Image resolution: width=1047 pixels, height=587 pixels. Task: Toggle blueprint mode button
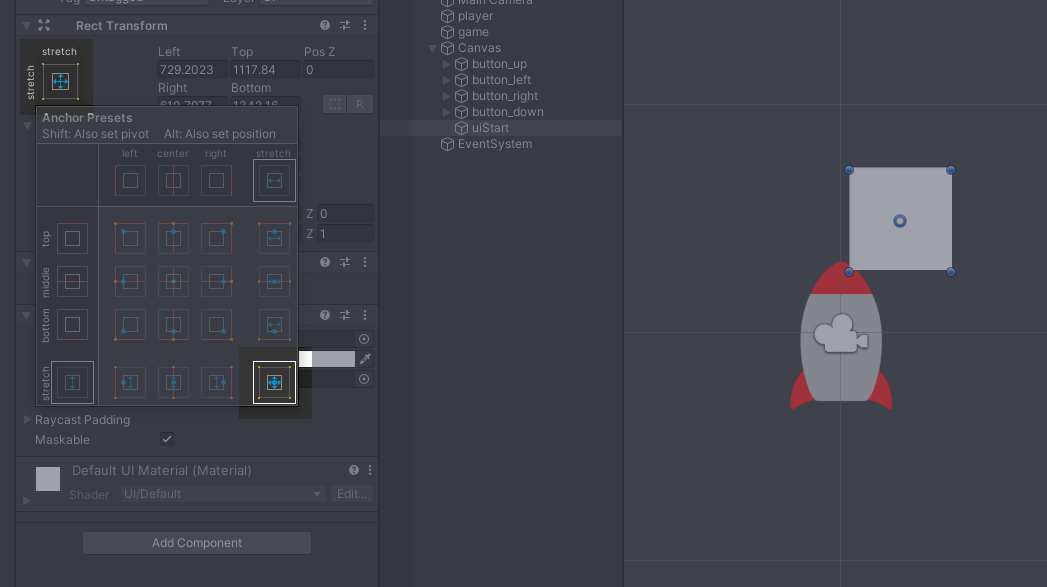click(x=335, y=104)
